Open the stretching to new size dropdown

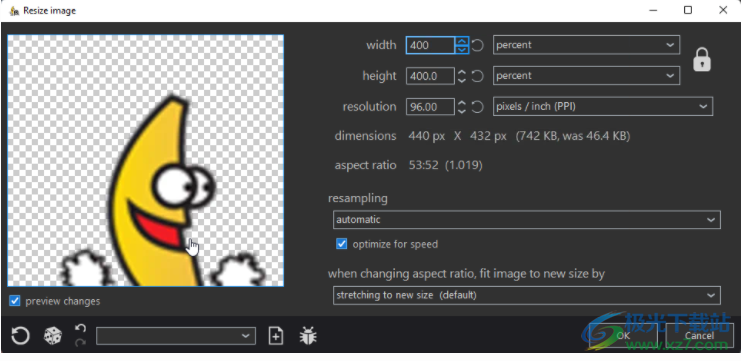coord(526,295)
